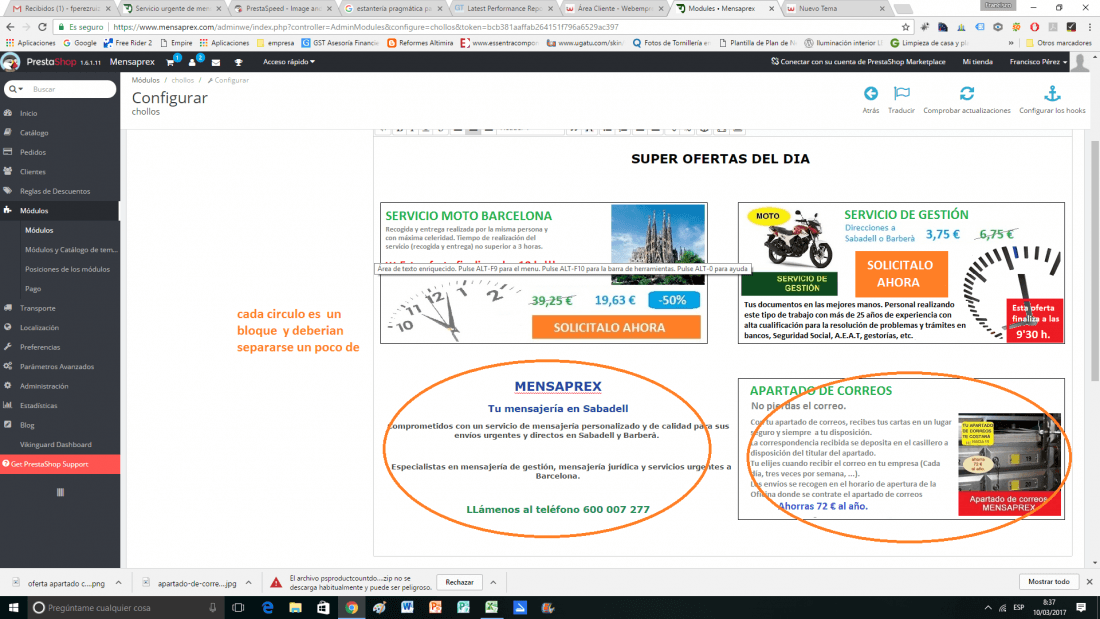
Task: Click SOLICITALO AHORA in Servicio Moto Barcelona
Action: click(x=616, y=328)
